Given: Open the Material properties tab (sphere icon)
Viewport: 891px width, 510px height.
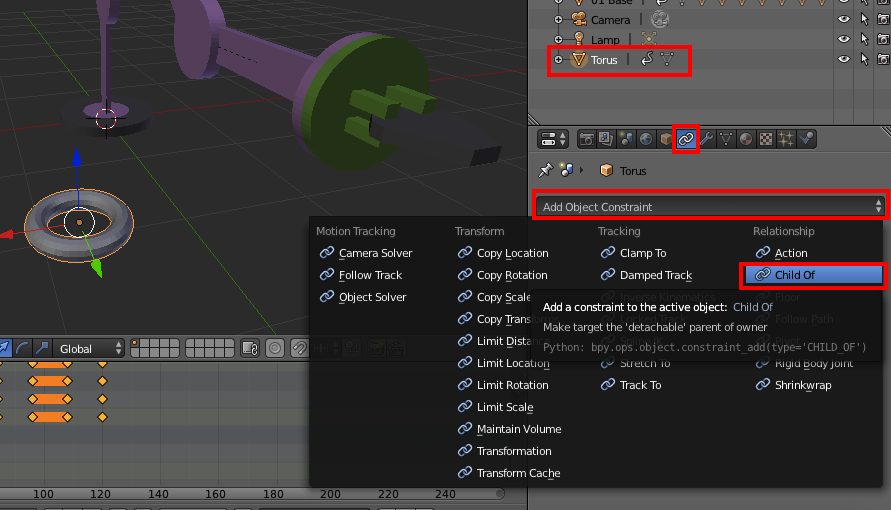Looking at the screenshot, I should point(746,139).
